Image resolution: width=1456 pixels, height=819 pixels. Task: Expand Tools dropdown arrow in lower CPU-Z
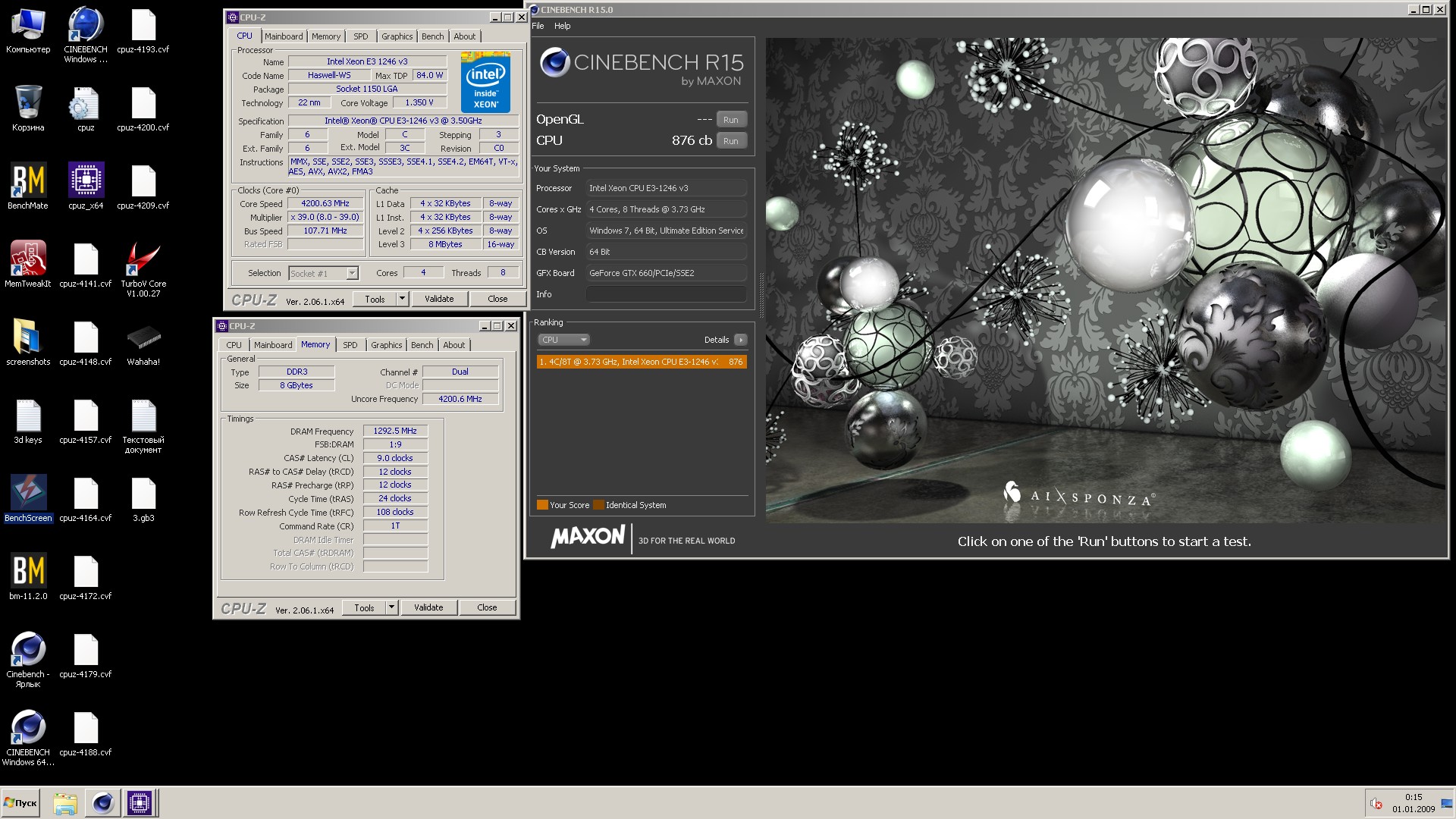(x=391, y=607)
